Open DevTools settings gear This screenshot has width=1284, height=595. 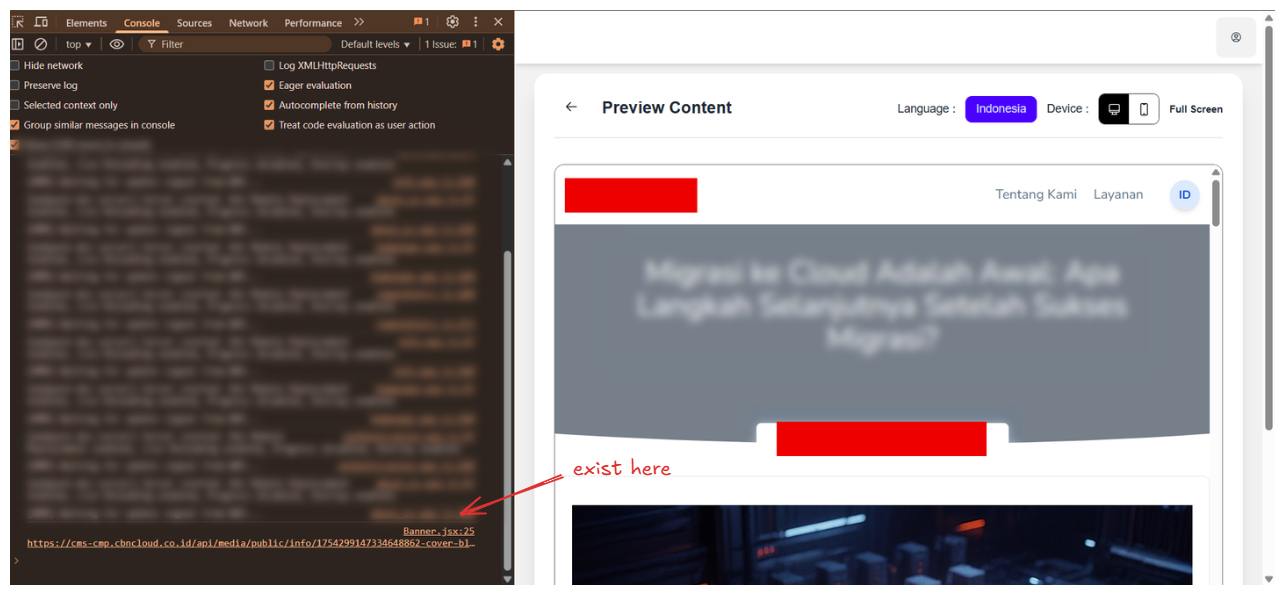tap(452, 22)
